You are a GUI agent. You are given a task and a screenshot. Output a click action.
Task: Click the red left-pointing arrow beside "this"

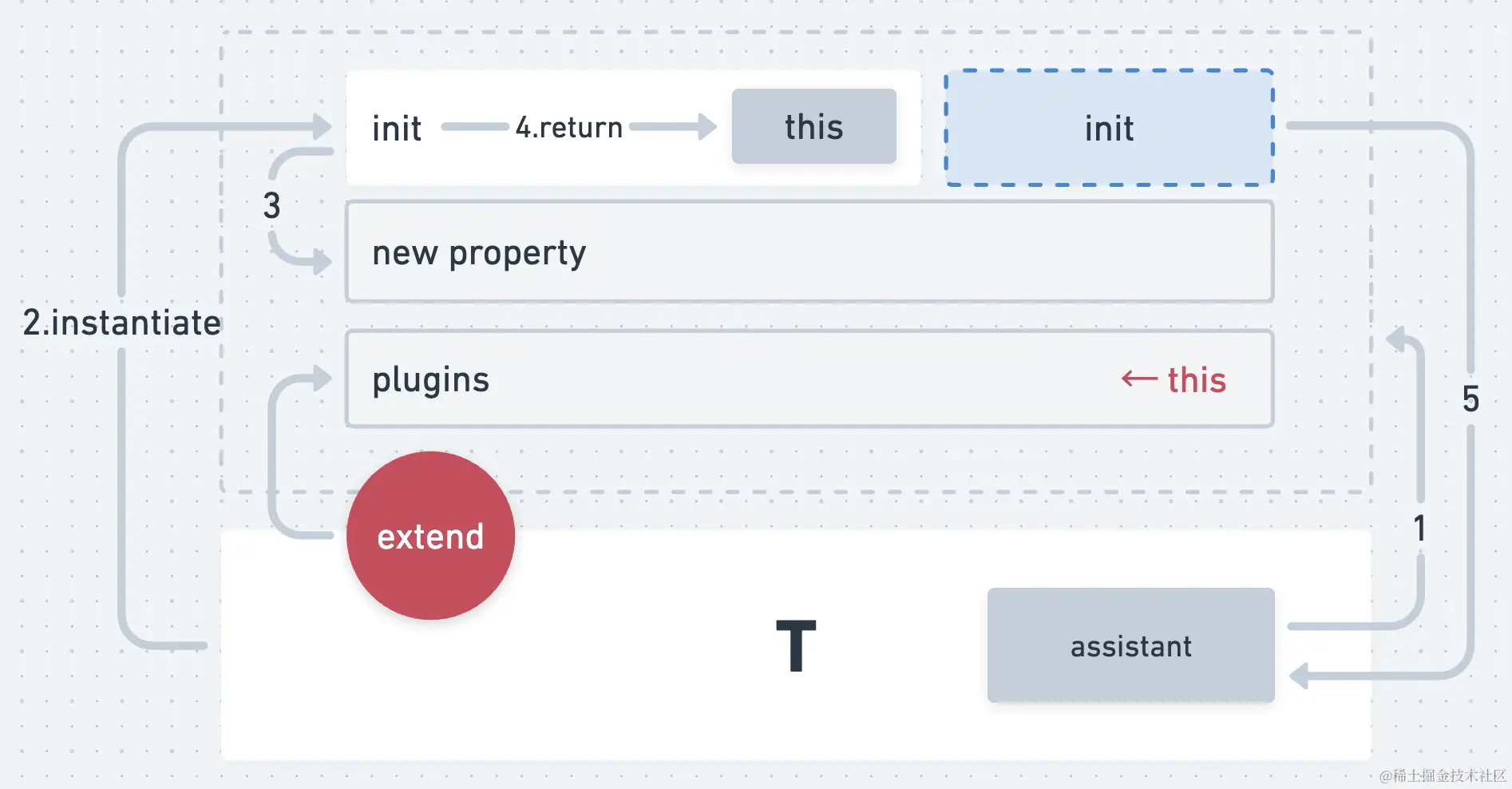[x=1139, y=379]
